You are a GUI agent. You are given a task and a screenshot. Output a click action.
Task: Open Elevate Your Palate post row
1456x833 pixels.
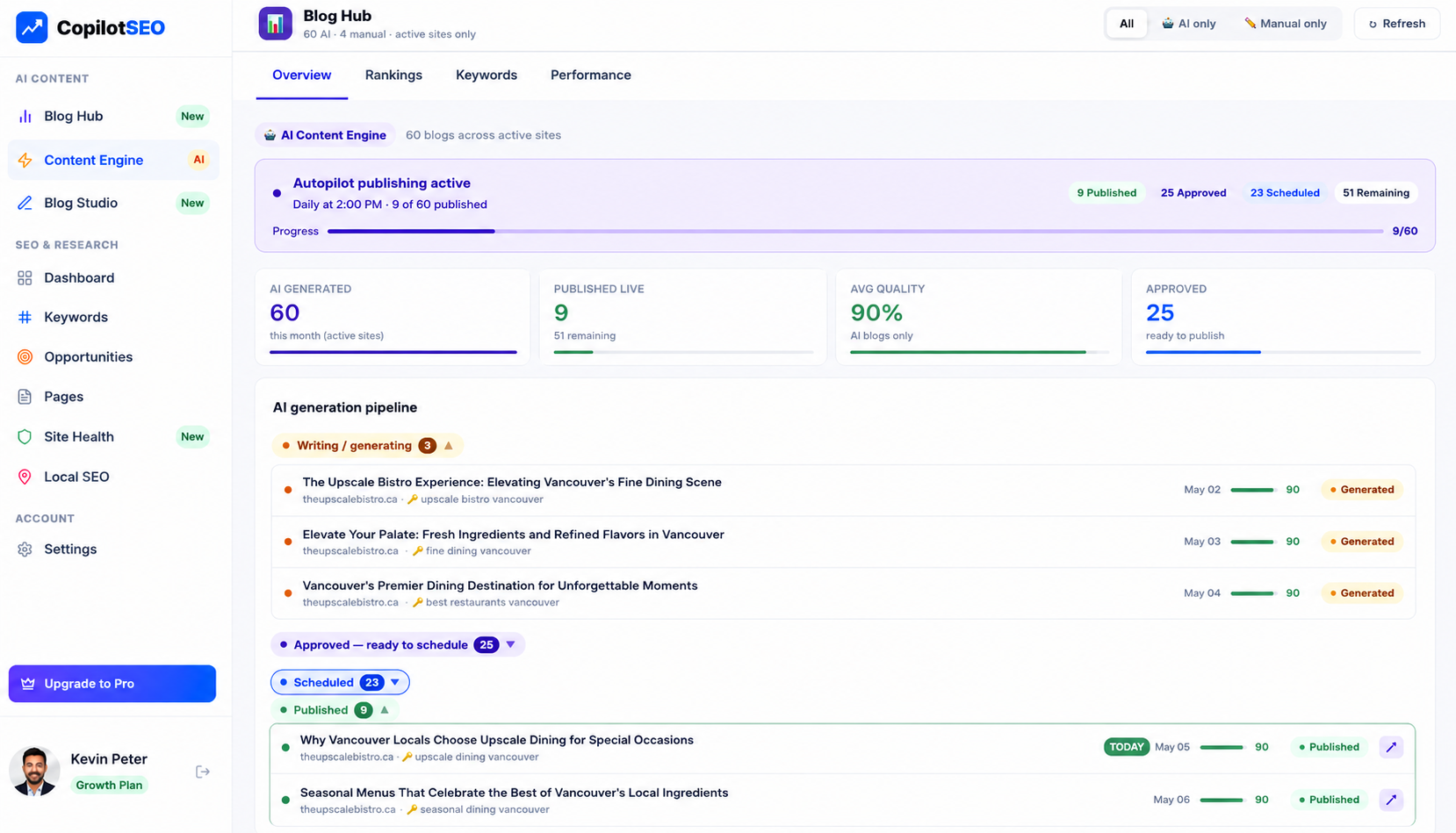[843, 542]
